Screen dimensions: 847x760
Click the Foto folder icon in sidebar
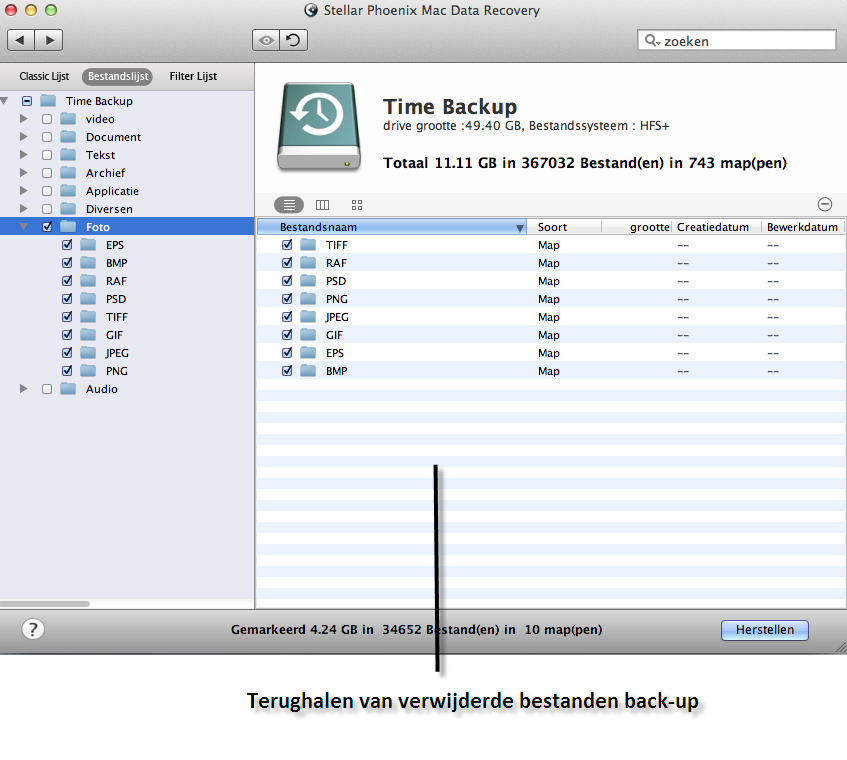(68, 226)
